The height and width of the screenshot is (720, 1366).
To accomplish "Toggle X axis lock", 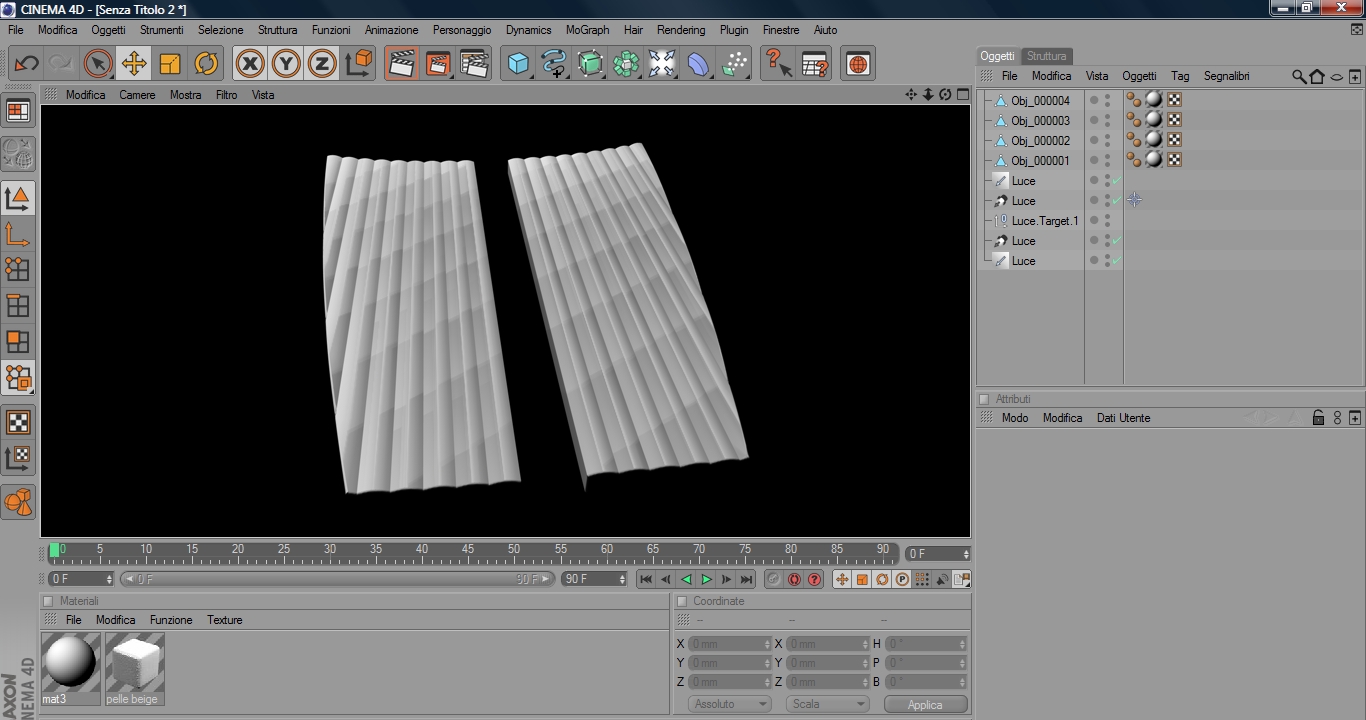I will tap(250, 64).
